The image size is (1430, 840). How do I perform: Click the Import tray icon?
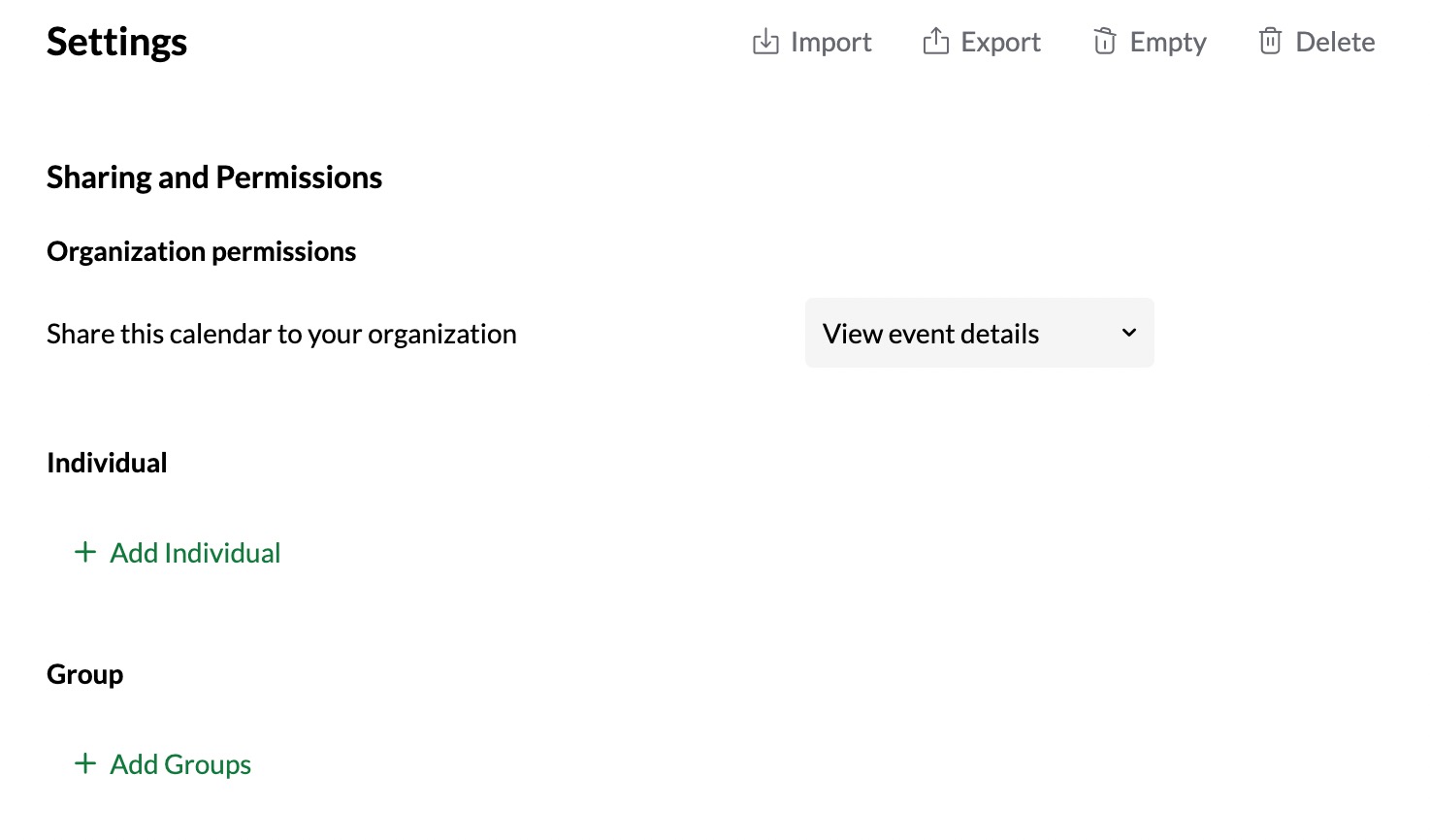point(765,42)
